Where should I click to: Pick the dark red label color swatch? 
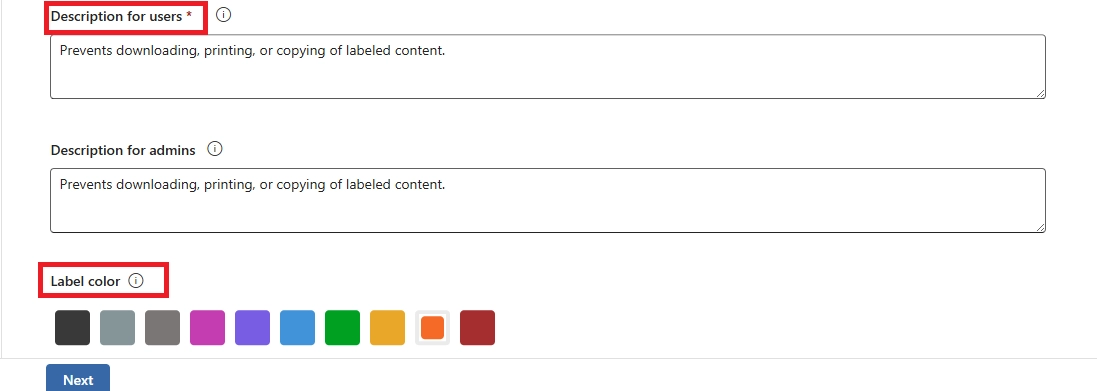coord(477,327)
